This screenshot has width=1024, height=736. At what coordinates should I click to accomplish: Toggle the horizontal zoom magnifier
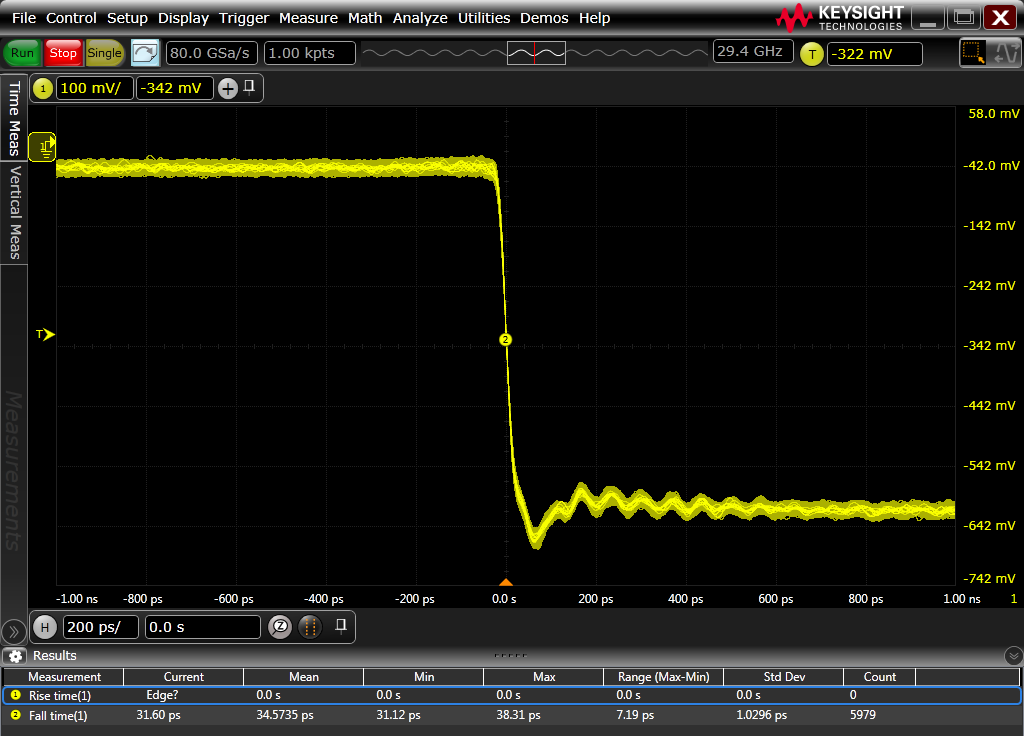pyautogui.click(x=281, y=627)
